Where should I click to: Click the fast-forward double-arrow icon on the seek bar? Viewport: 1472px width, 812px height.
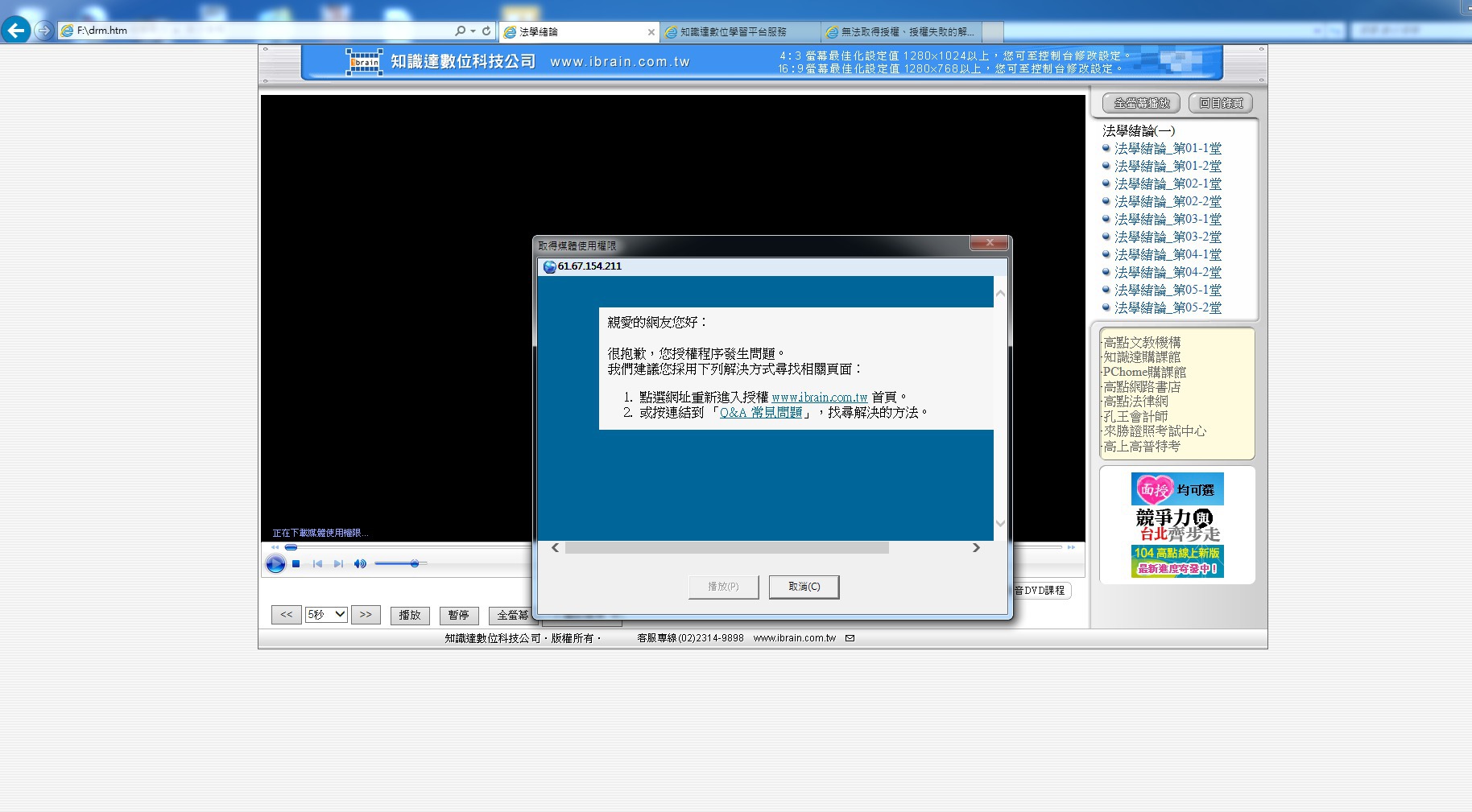[x=1071, y=547]
